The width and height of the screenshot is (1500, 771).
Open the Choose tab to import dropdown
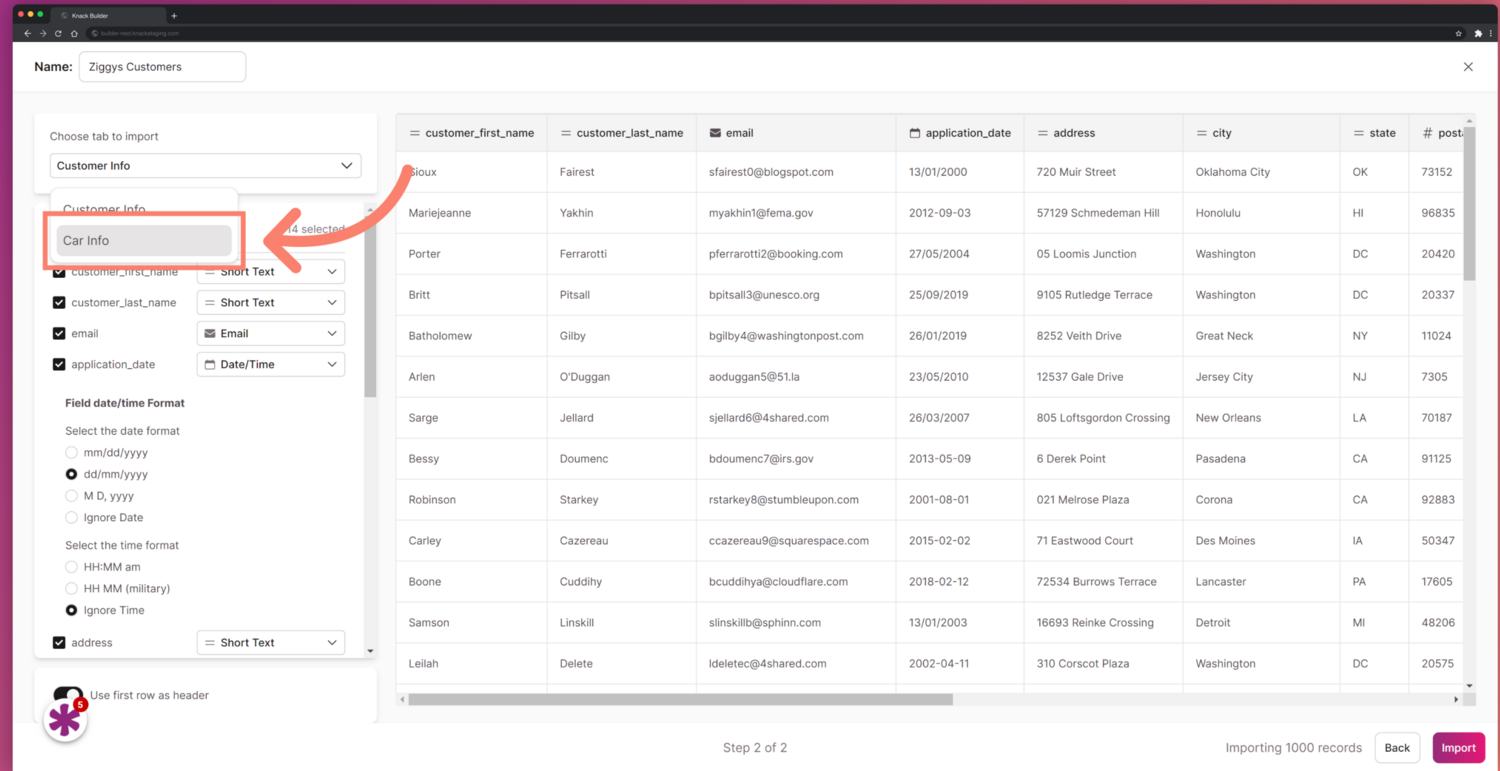tap(206, 166)
